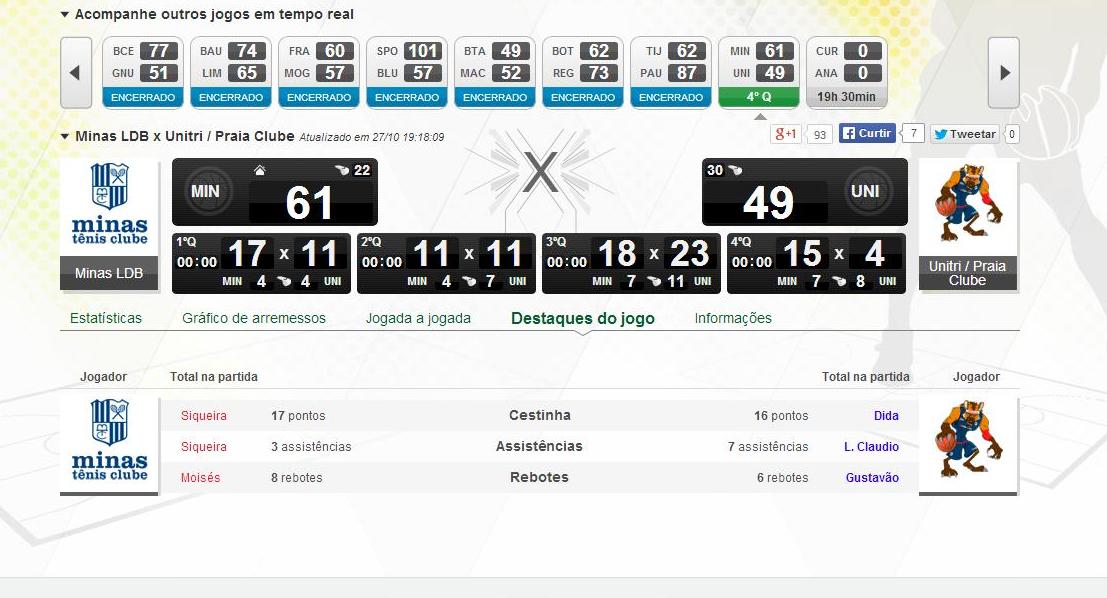Image resolution: width=1107 pixels, height=598 pixels.
Task: Click the Facebook Curtir like button
Action: 867,134
